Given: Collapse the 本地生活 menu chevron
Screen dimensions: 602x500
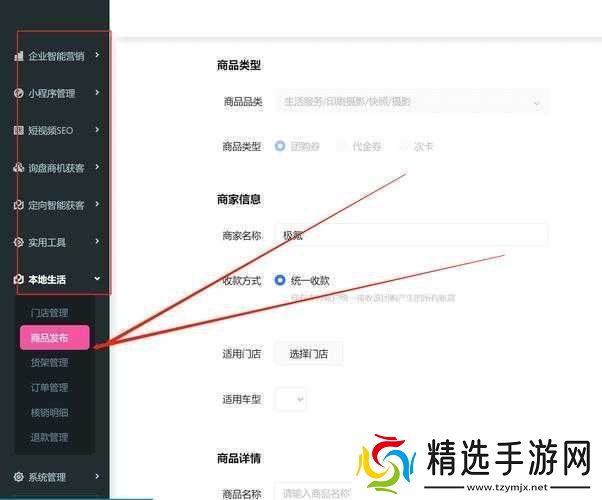Looking at the screenshot, I should click(x=97, y=280).
